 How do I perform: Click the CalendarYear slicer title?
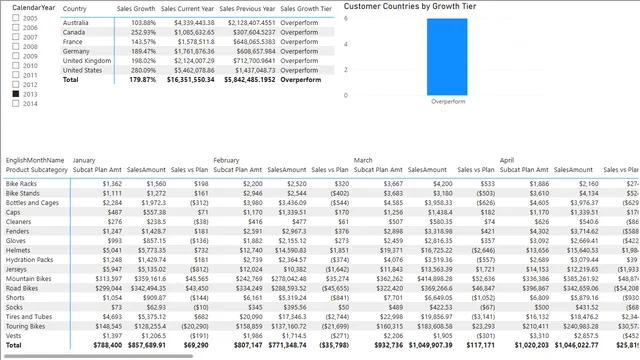pyautogui.click(x=33, y=7)
